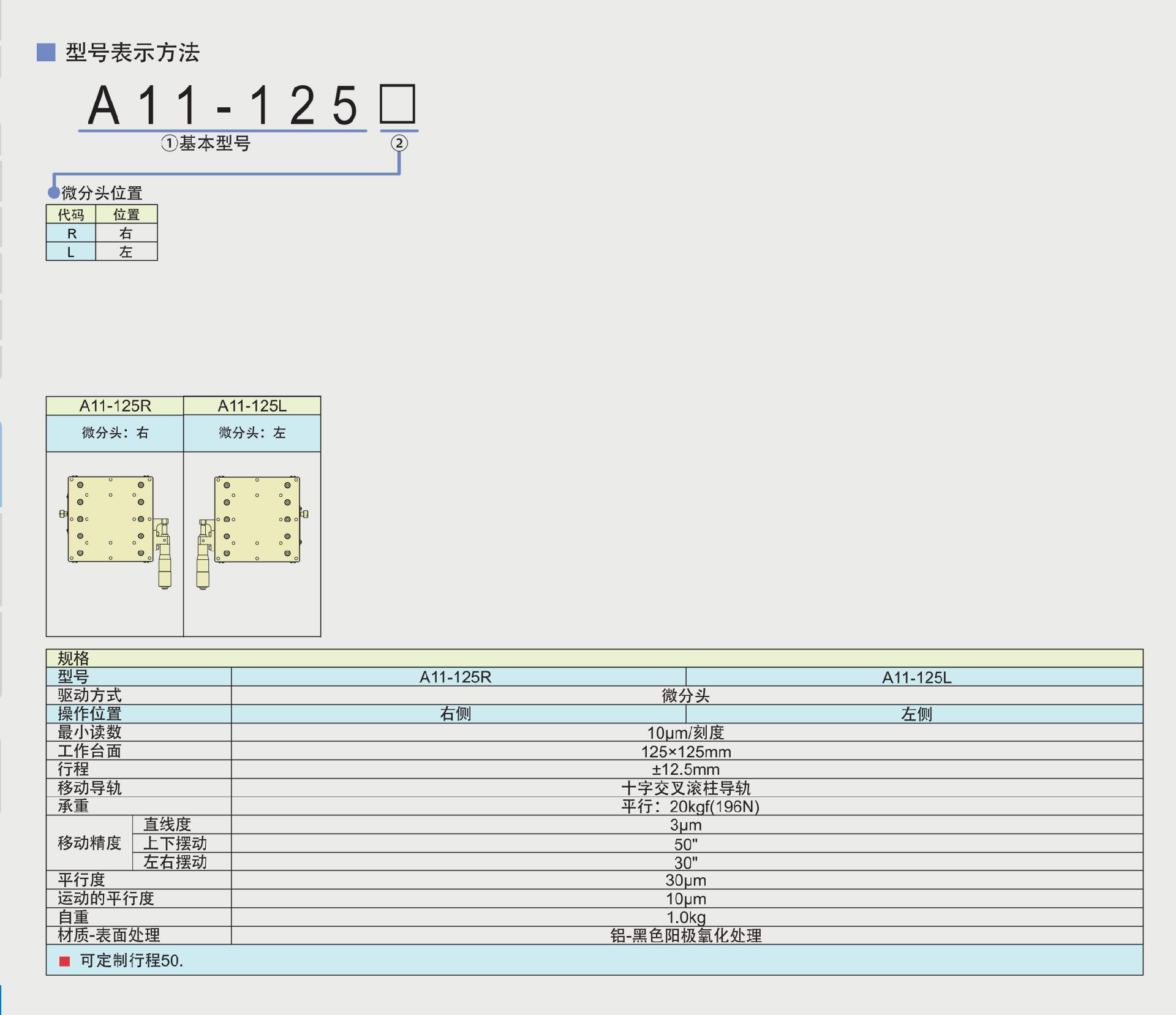1176x1015 pixels.
Task: Click the R code cell in position table
Action: 71,233
